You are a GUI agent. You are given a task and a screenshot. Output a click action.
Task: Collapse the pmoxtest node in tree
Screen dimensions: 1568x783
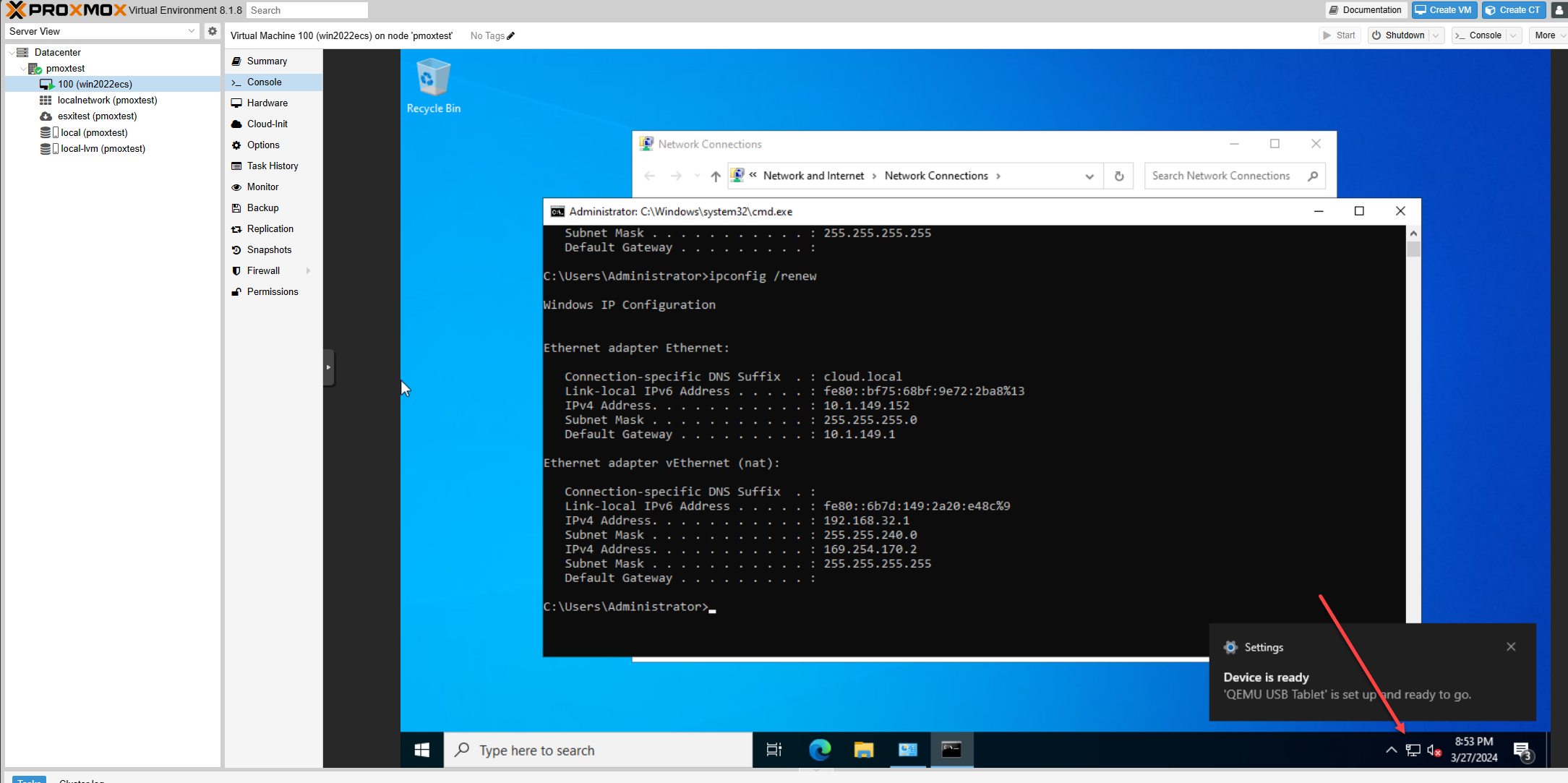23,69
